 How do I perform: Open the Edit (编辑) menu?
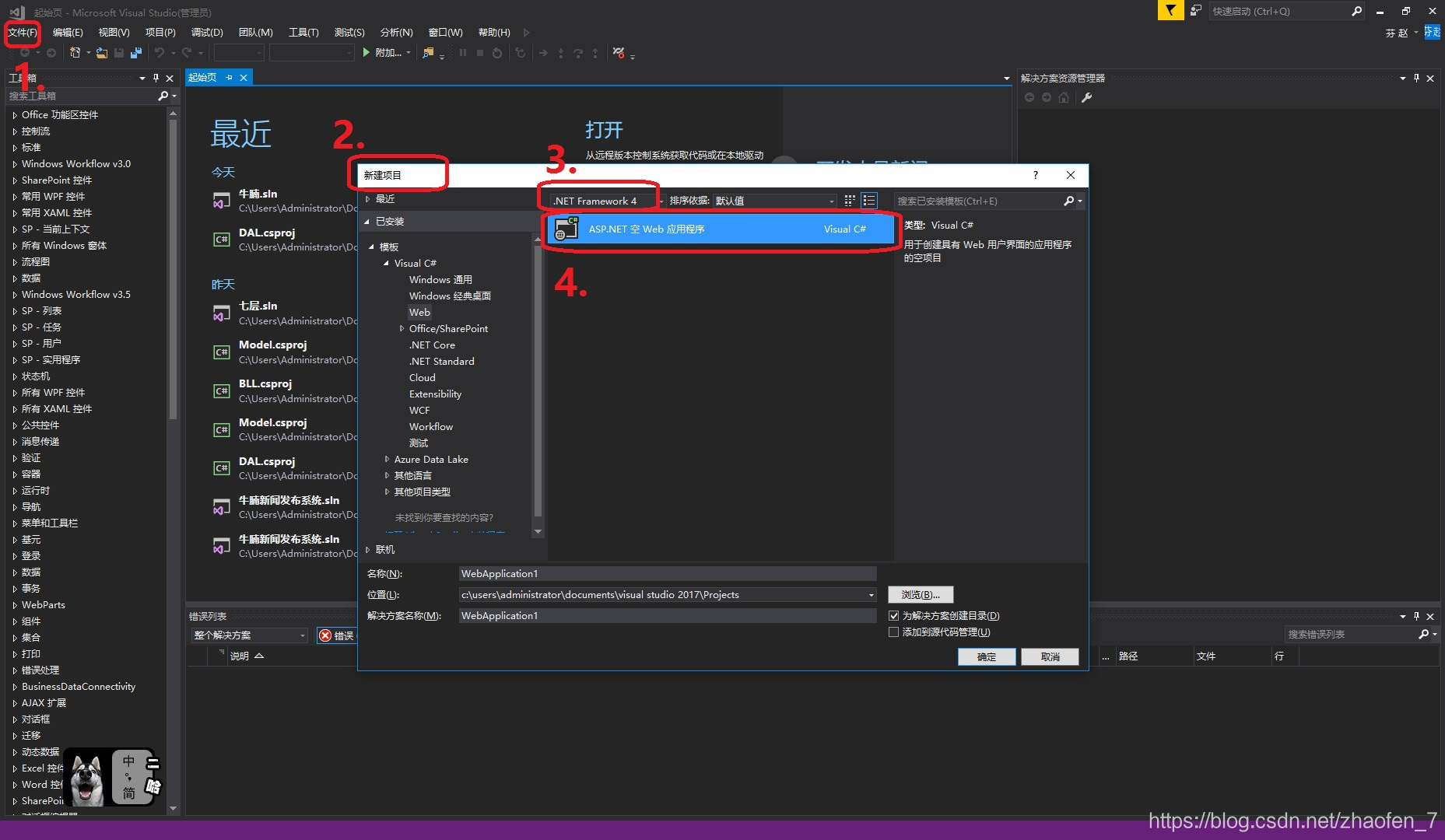tap(68, 32)
